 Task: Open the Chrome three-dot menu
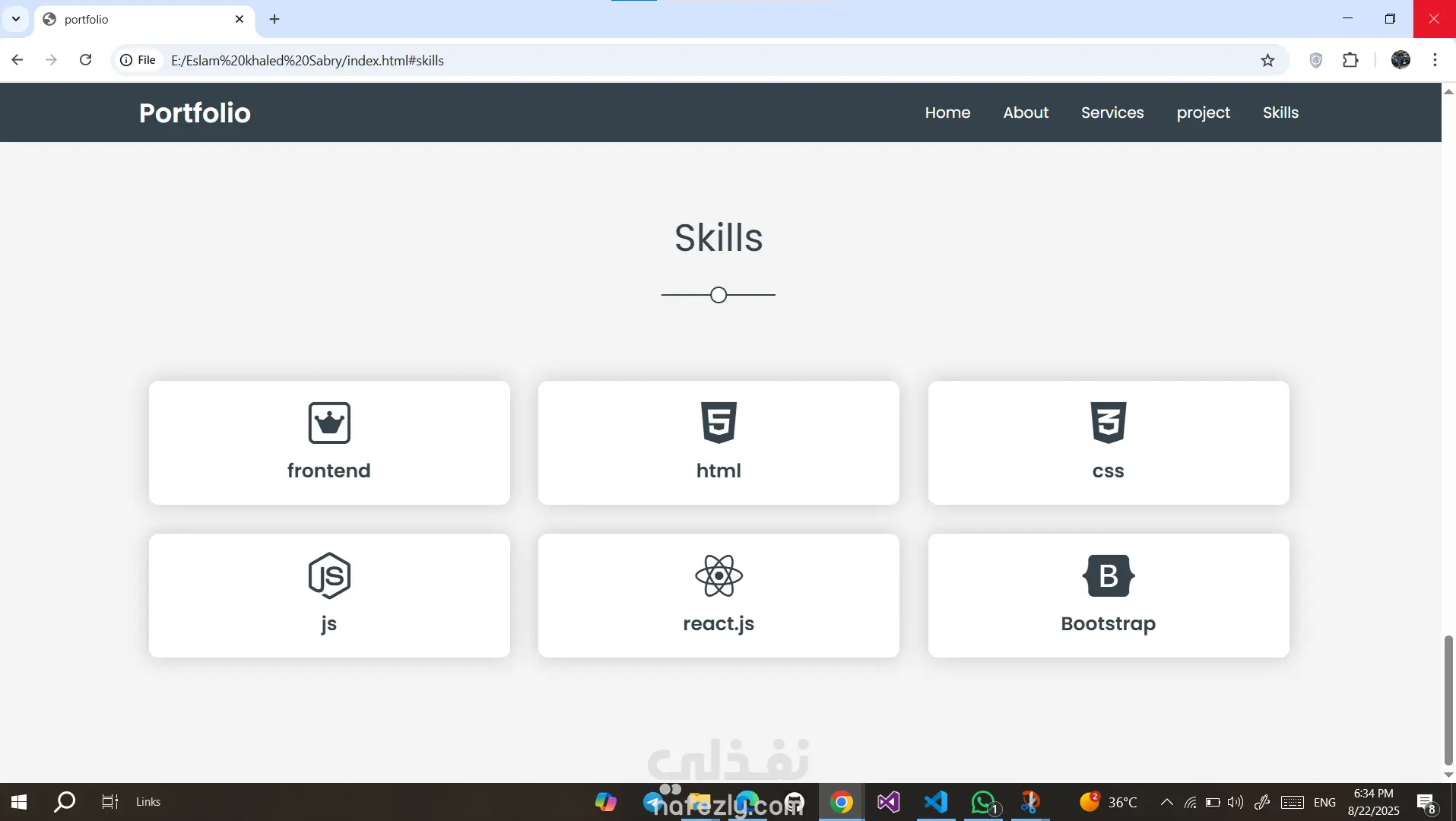[x=1435, y=60]
